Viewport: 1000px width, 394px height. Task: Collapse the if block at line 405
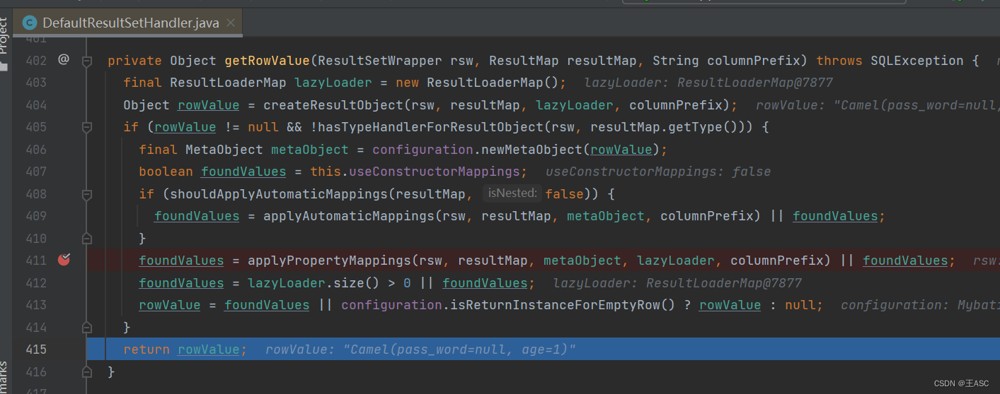pyautogui.click(x=87, y=128)
